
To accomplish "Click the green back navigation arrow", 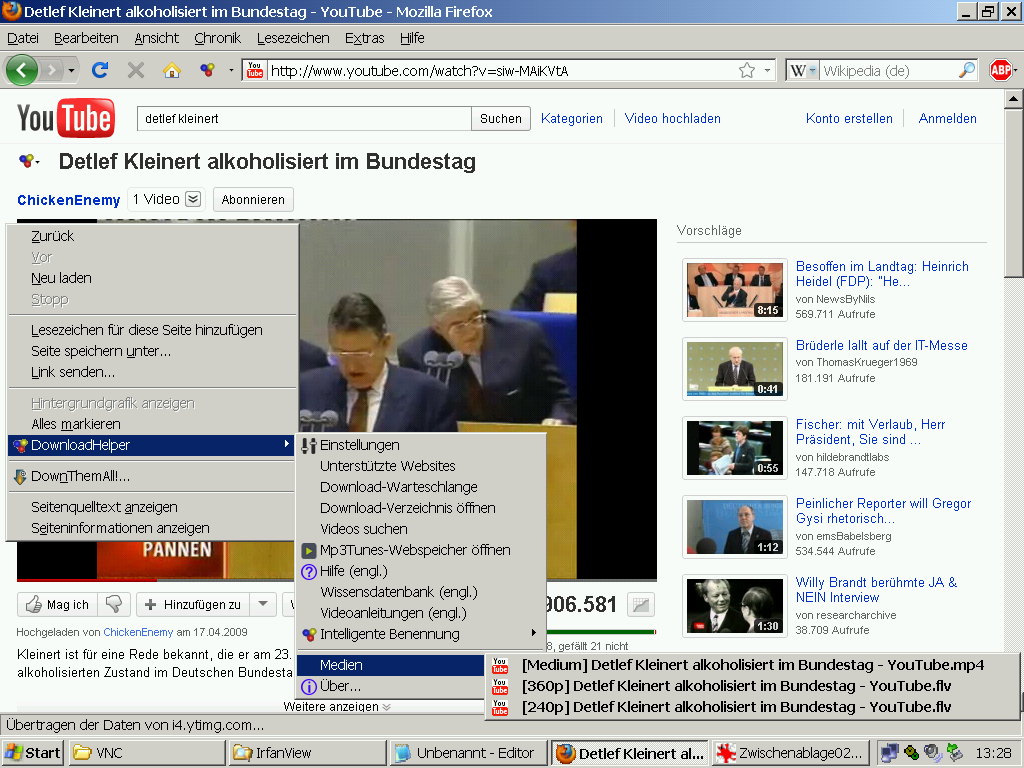I will 22,70.
